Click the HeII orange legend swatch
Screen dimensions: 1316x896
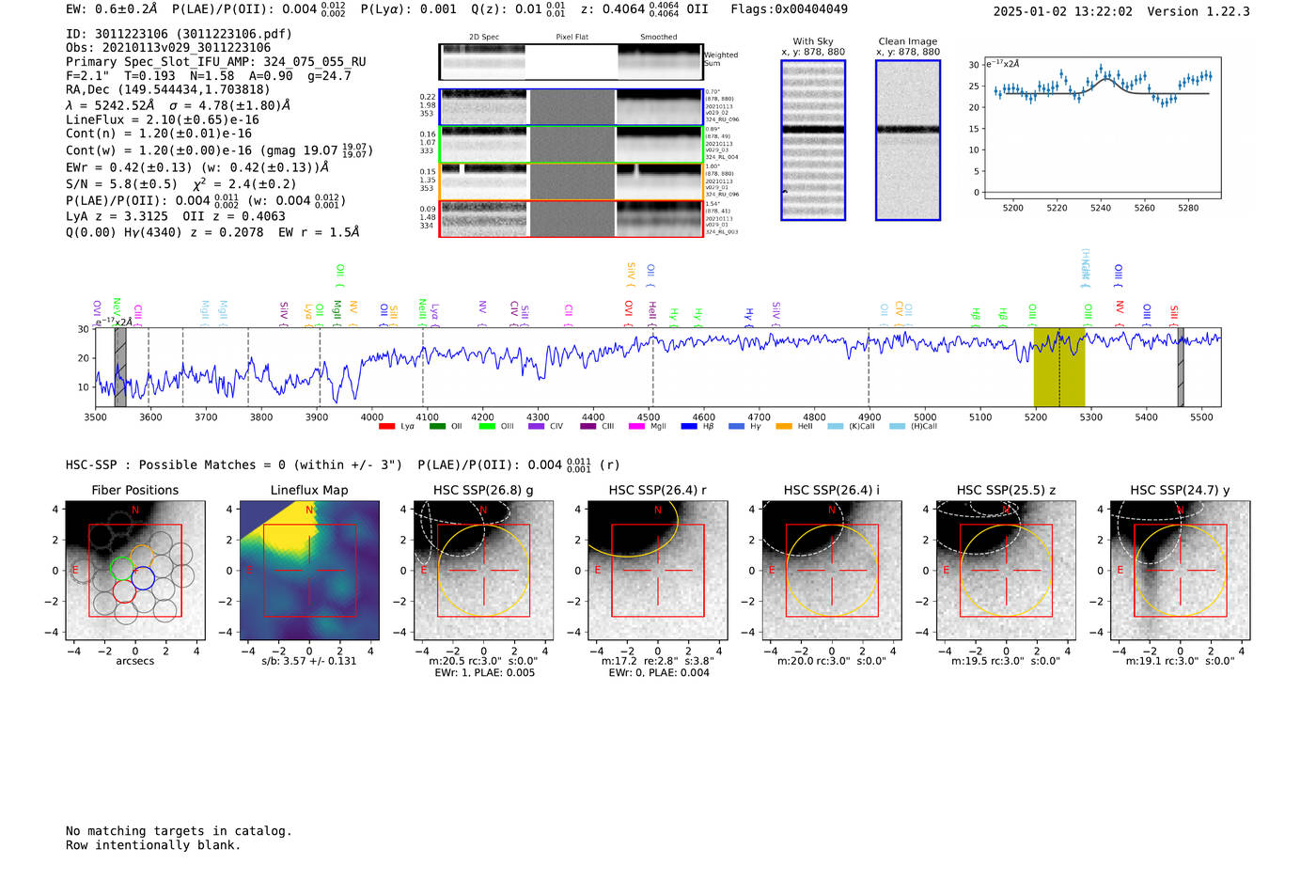tap(784, 427)
